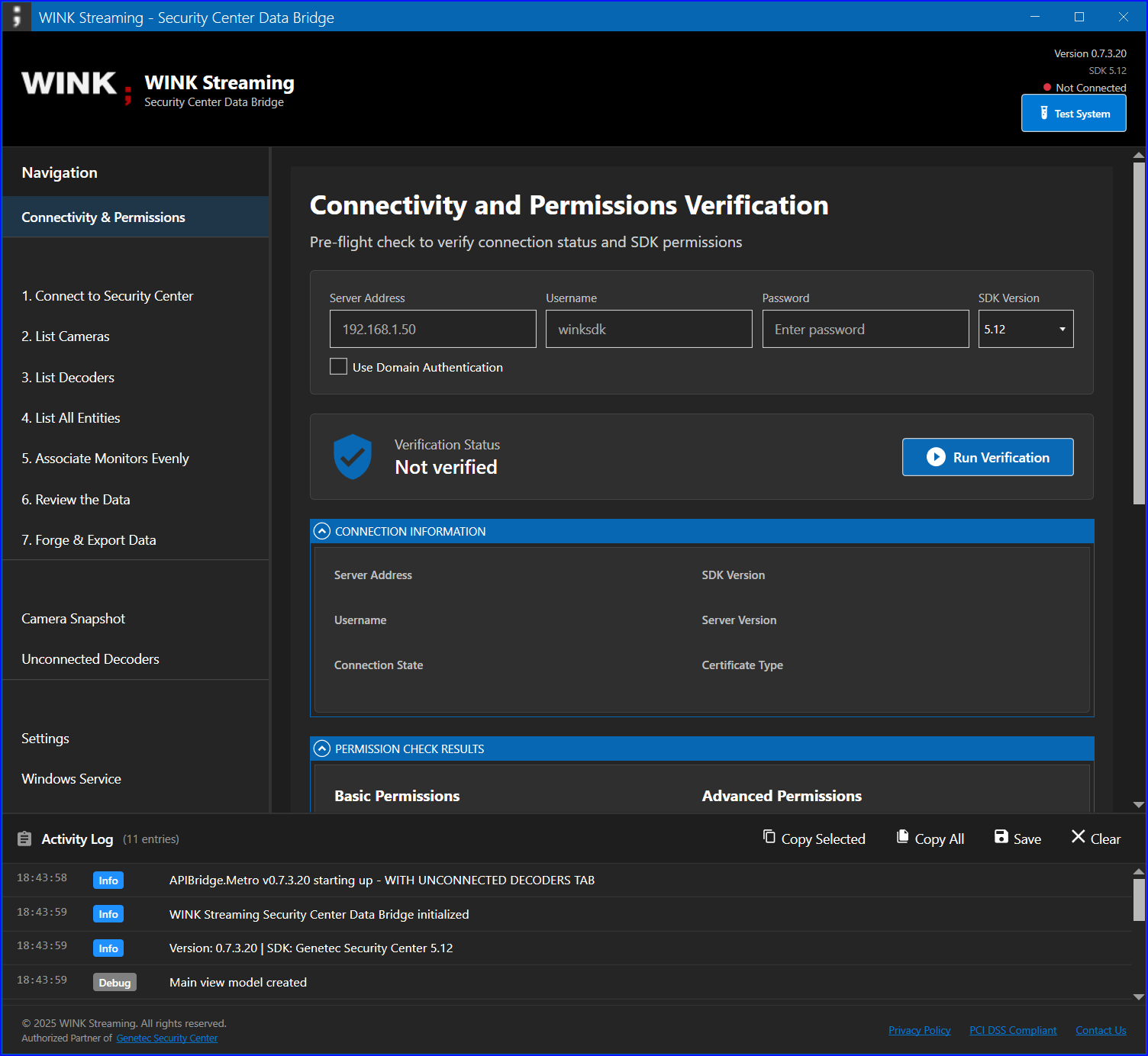Click the play icon on Run Verification
Screen dimensions: 1148x1056
(x=936, y=457)
